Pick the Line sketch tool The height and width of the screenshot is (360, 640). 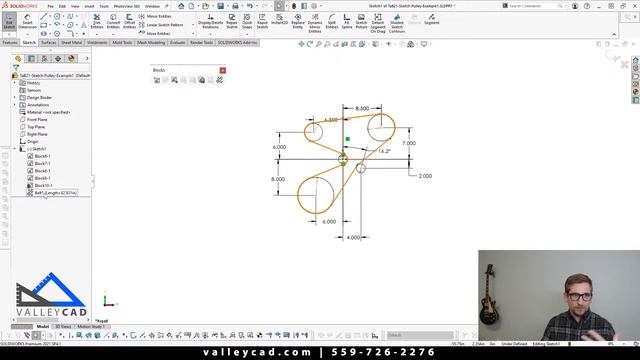[44, 16]
